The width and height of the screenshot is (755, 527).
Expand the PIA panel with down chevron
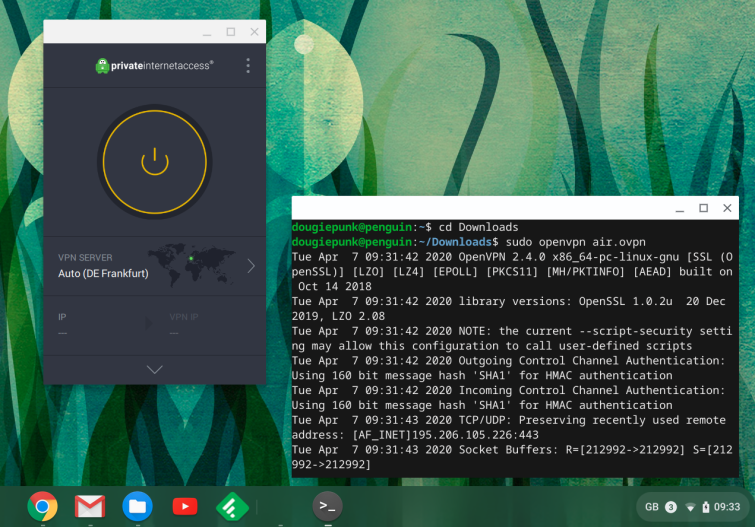coord(155,369)
